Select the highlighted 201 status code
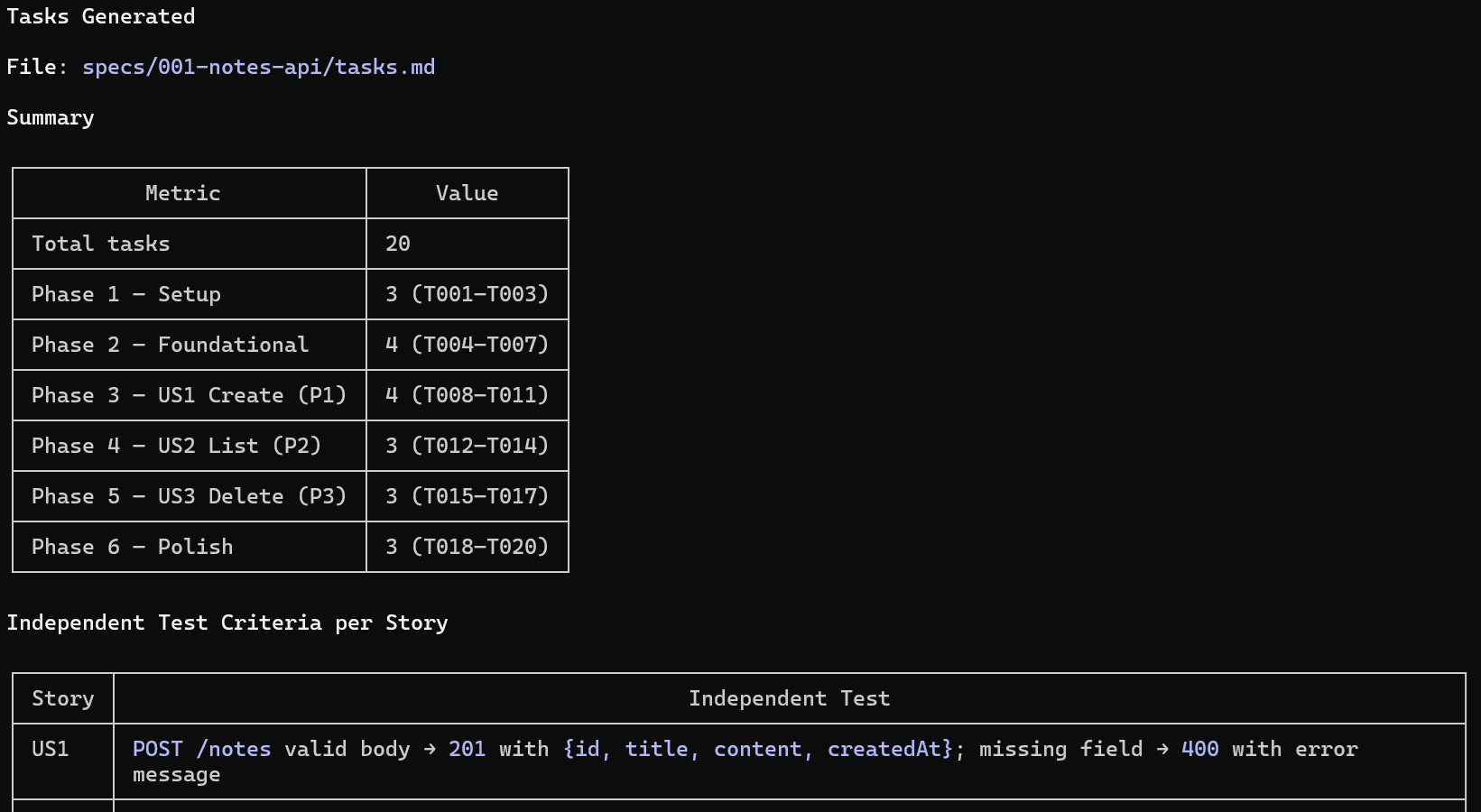 pyautogui.click(x=467, y=748)
